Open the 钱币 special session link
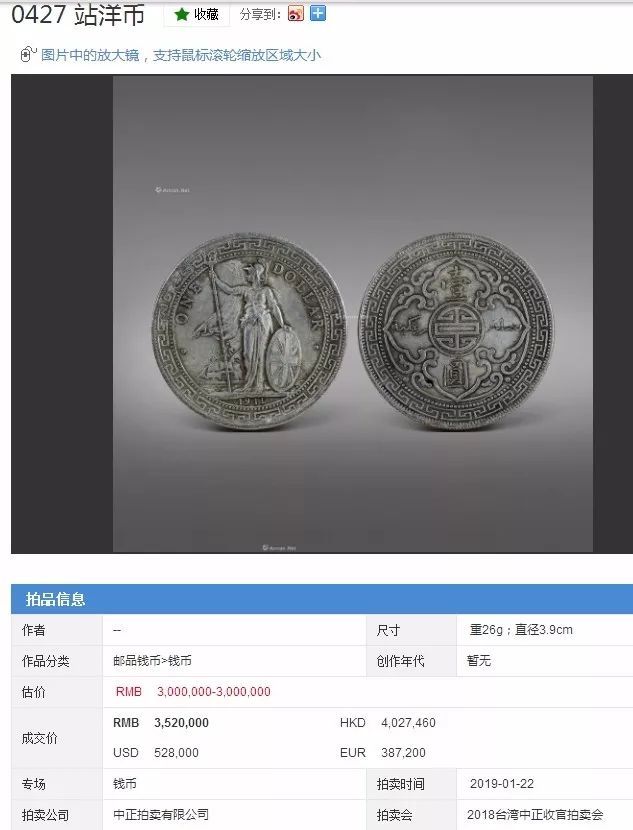Image resolution: width=633 pixels, height=830 pixels. (125, 783)
